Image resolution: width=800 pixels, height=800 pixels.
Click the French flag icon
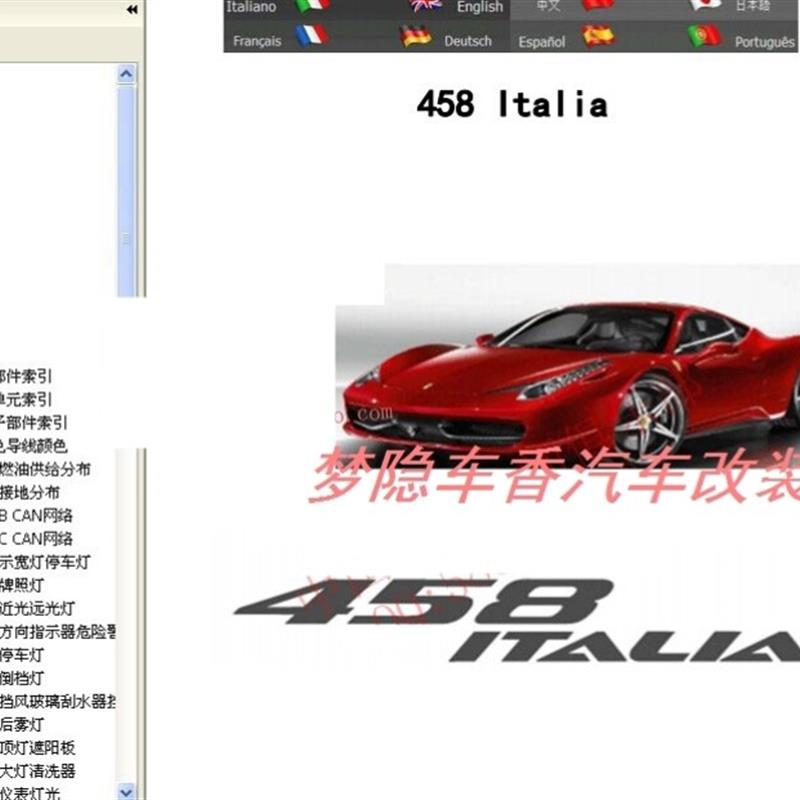click(312, 36)
